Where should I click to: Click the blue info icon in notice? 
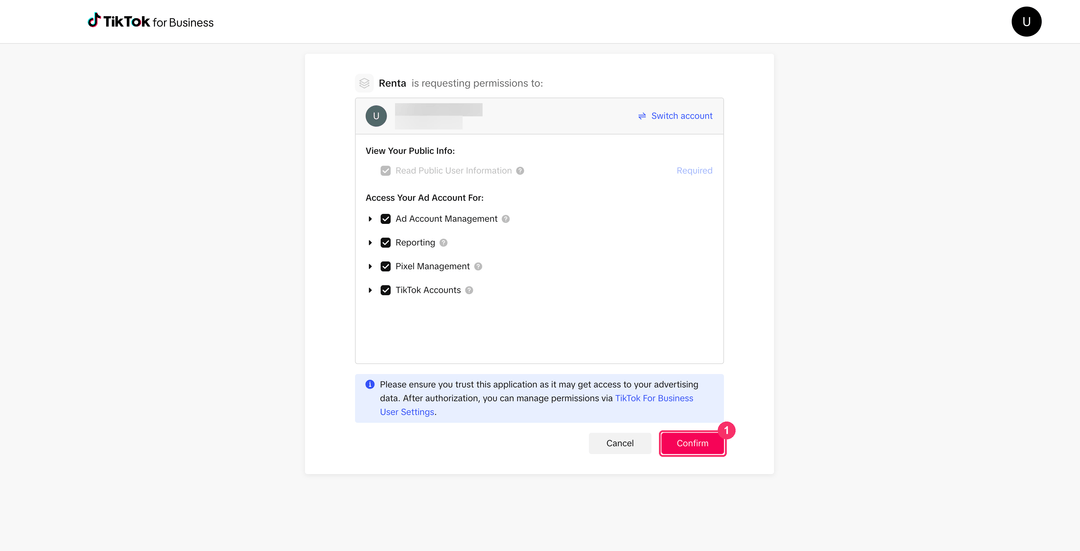point(370,384)
